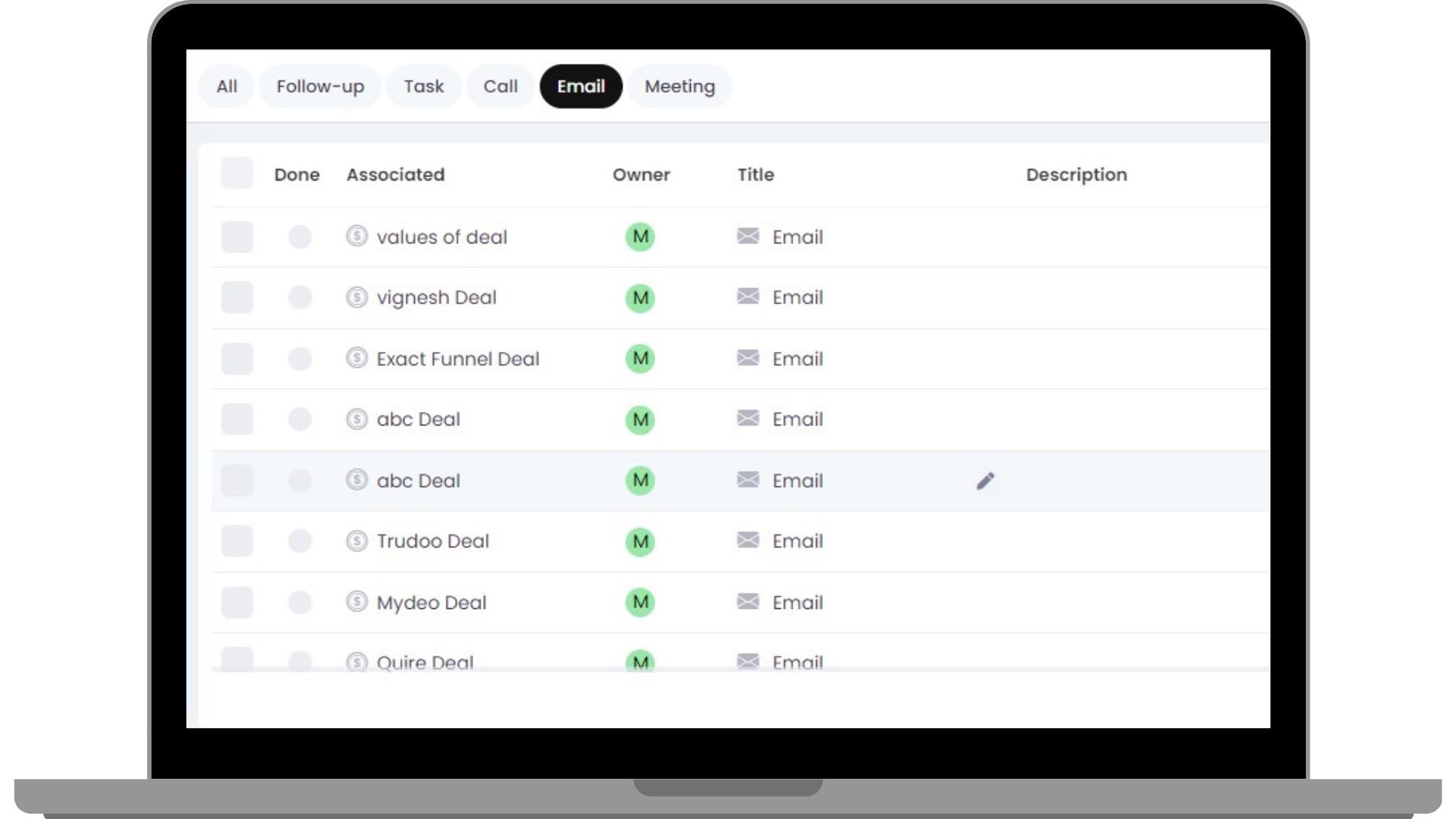
Task: Select the checkbox for Mydeo Deal row
Action: 237,602
